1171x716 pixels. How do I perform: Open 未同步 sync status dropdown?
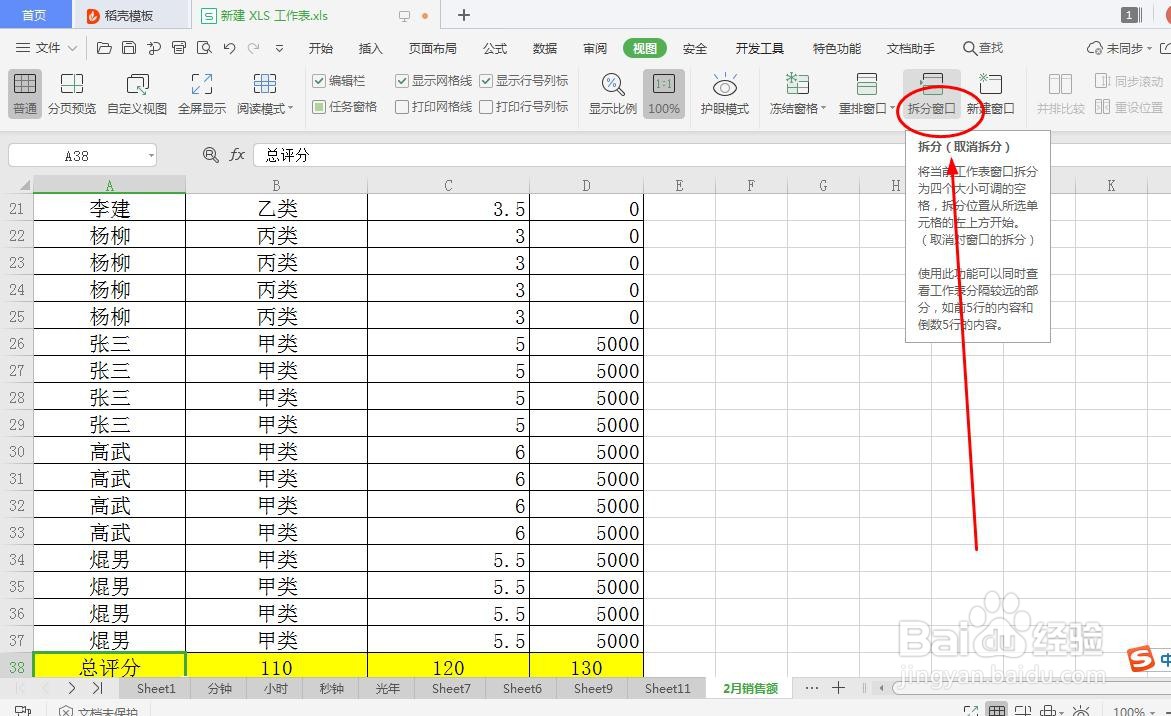pos(1118,48)
